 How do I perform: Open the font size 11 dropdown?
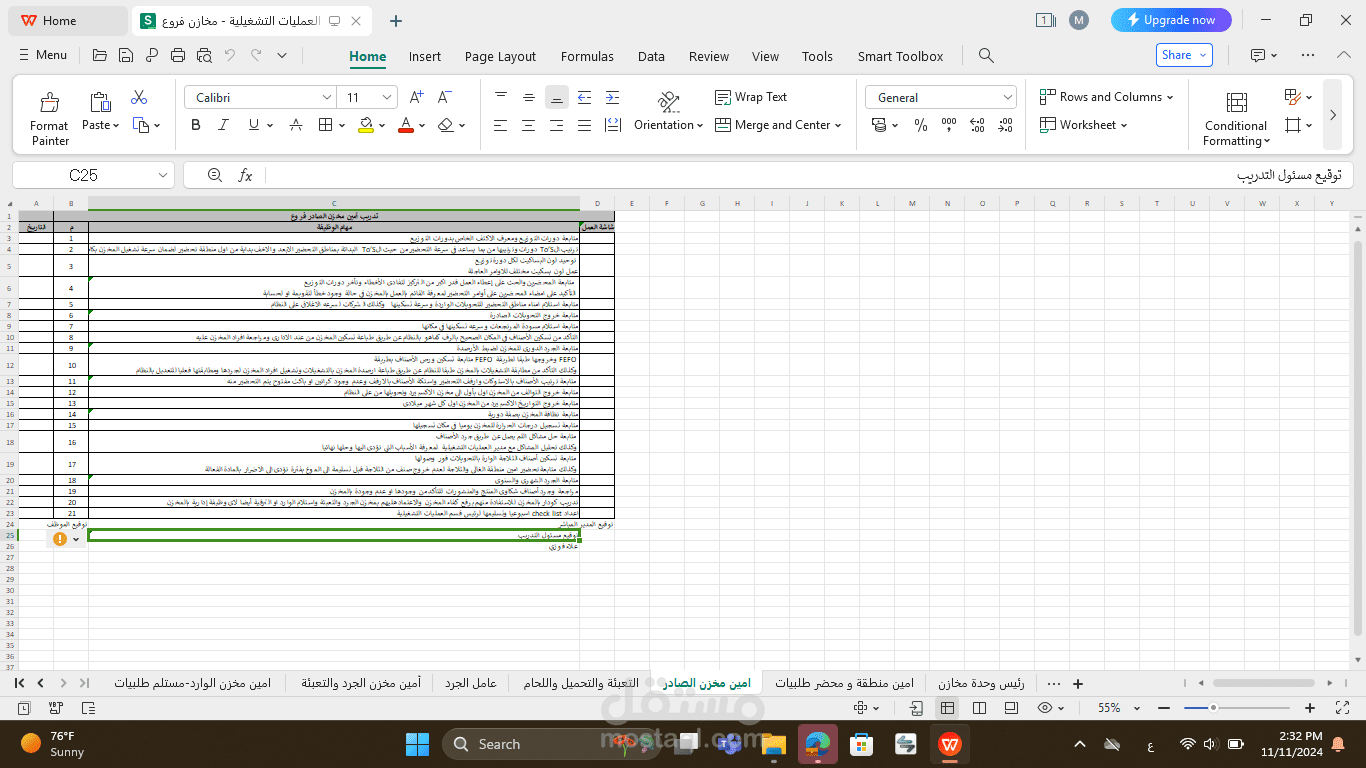(x=388, y=97)
